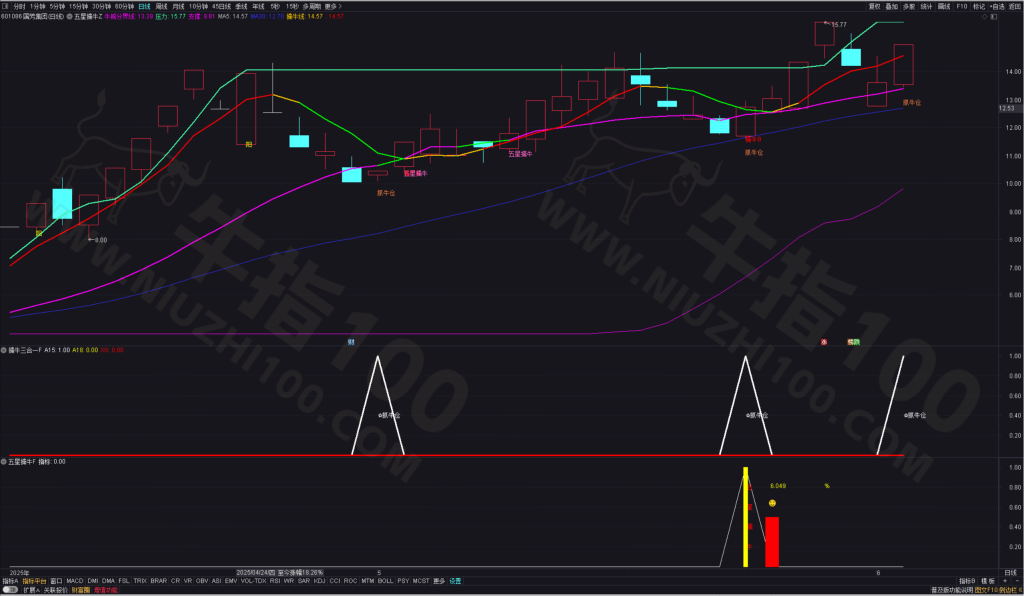Select the BRAR indicator
The height and width of the screenshot is (596, 1024).
pyautogui.click(x=159, y=581)
